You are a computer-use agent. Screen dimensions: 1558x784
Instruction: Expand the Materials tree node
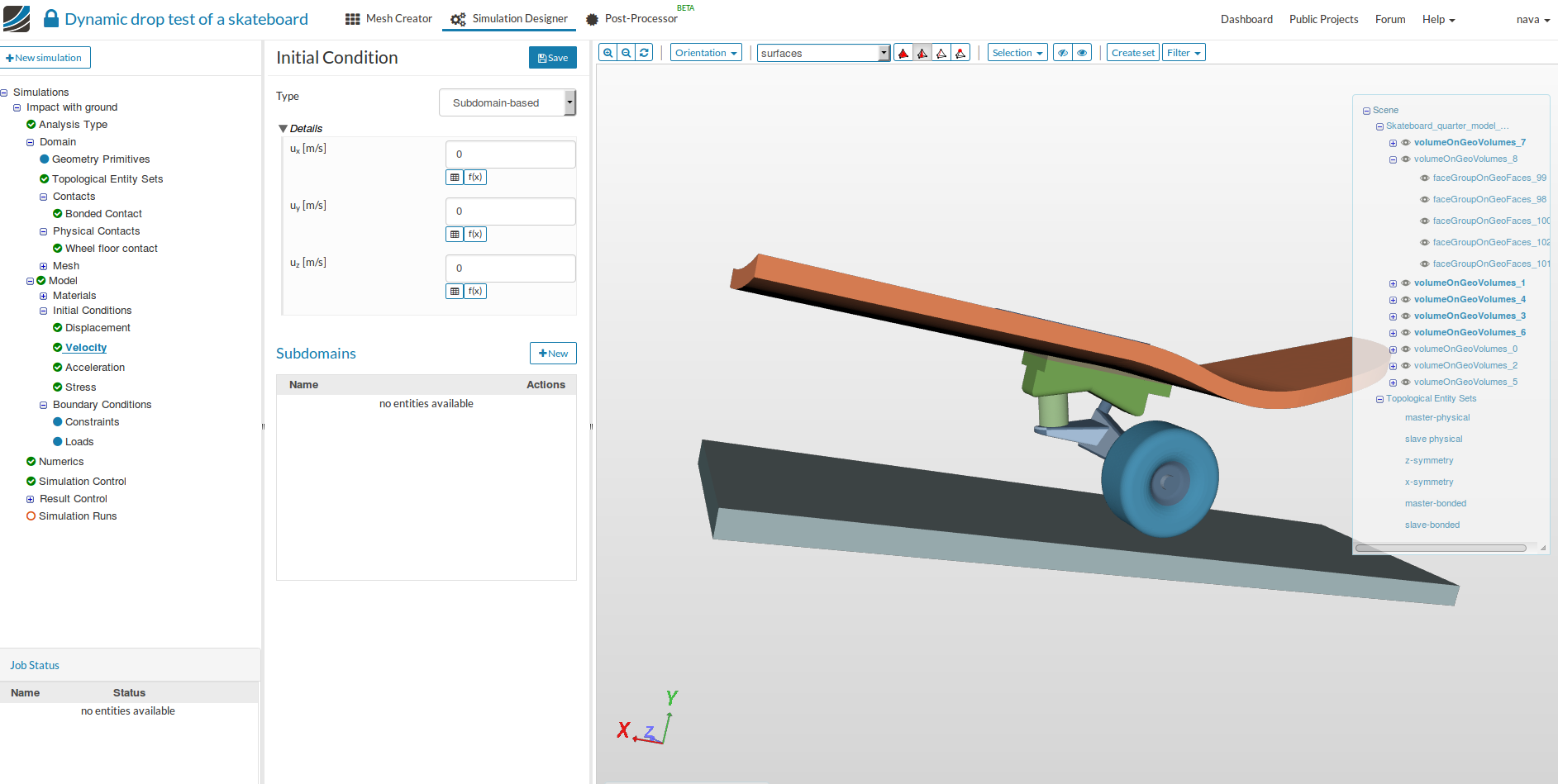[x=43, y=296]
